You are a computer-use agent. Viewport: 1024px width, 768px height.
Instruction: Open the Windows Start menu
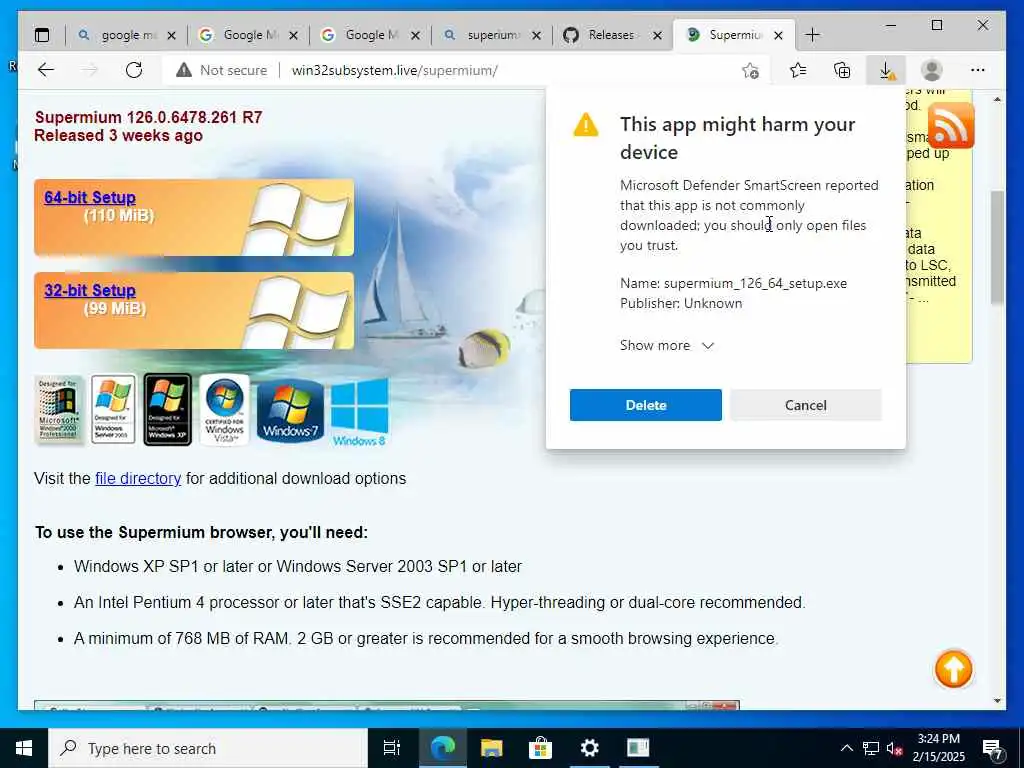coord(24,748)
